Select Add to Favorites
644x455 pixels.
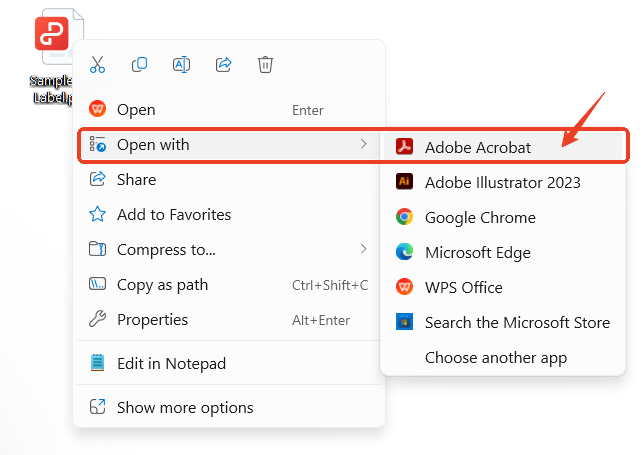pyautogui.click(x=229, y=214)
